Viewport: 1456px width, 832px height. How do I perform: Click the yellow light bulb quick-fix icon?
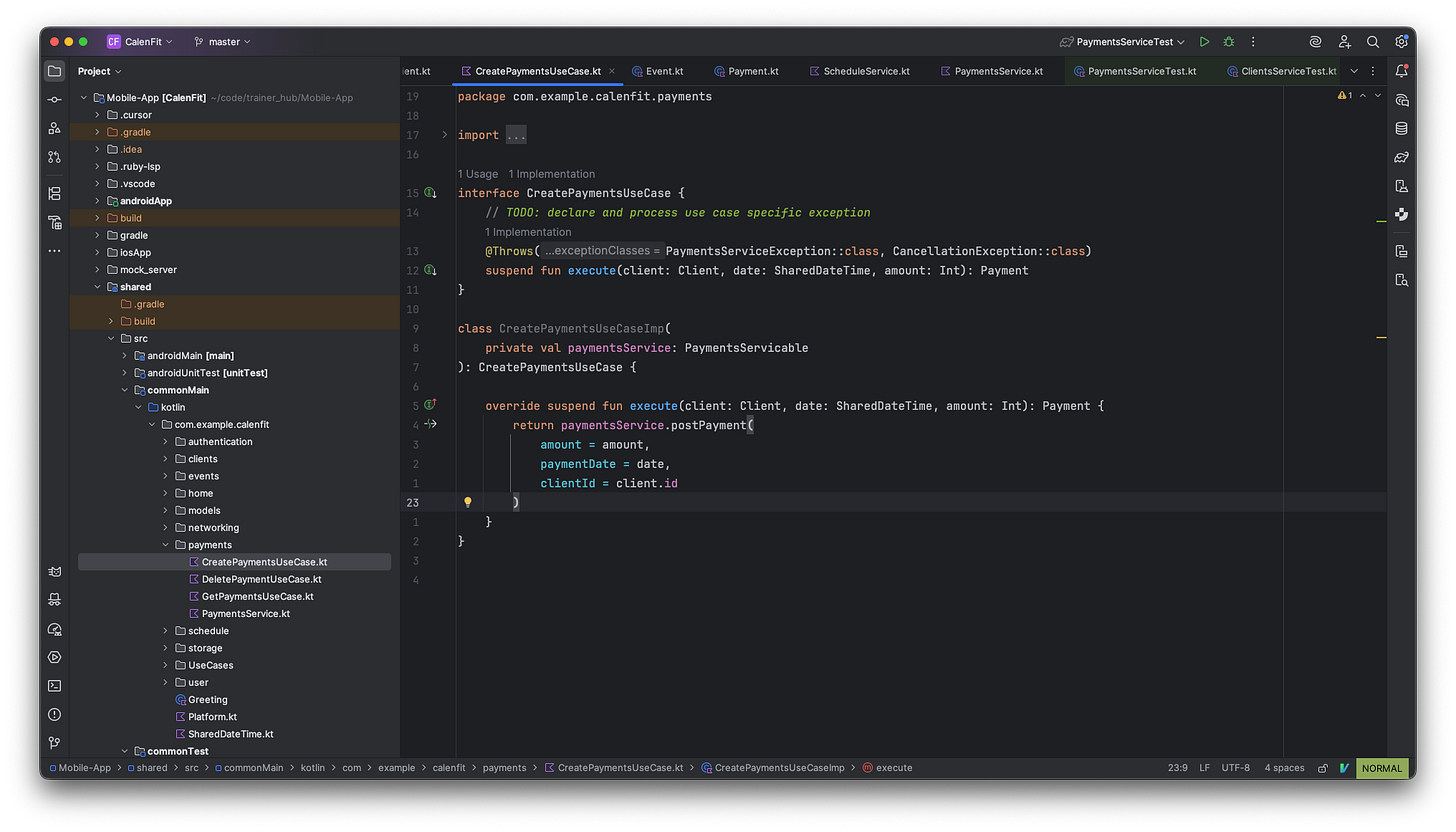pos(467,502)
